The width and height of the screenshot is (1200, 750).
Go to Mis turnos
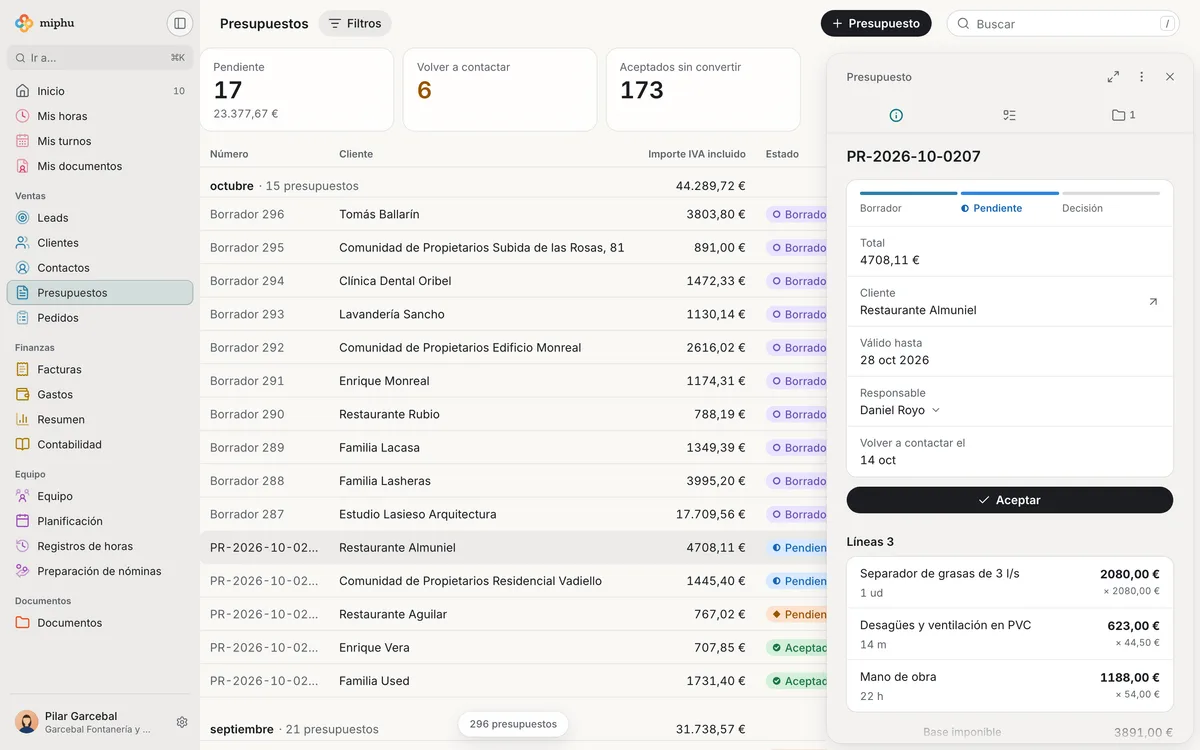click(x=100, y=141)
